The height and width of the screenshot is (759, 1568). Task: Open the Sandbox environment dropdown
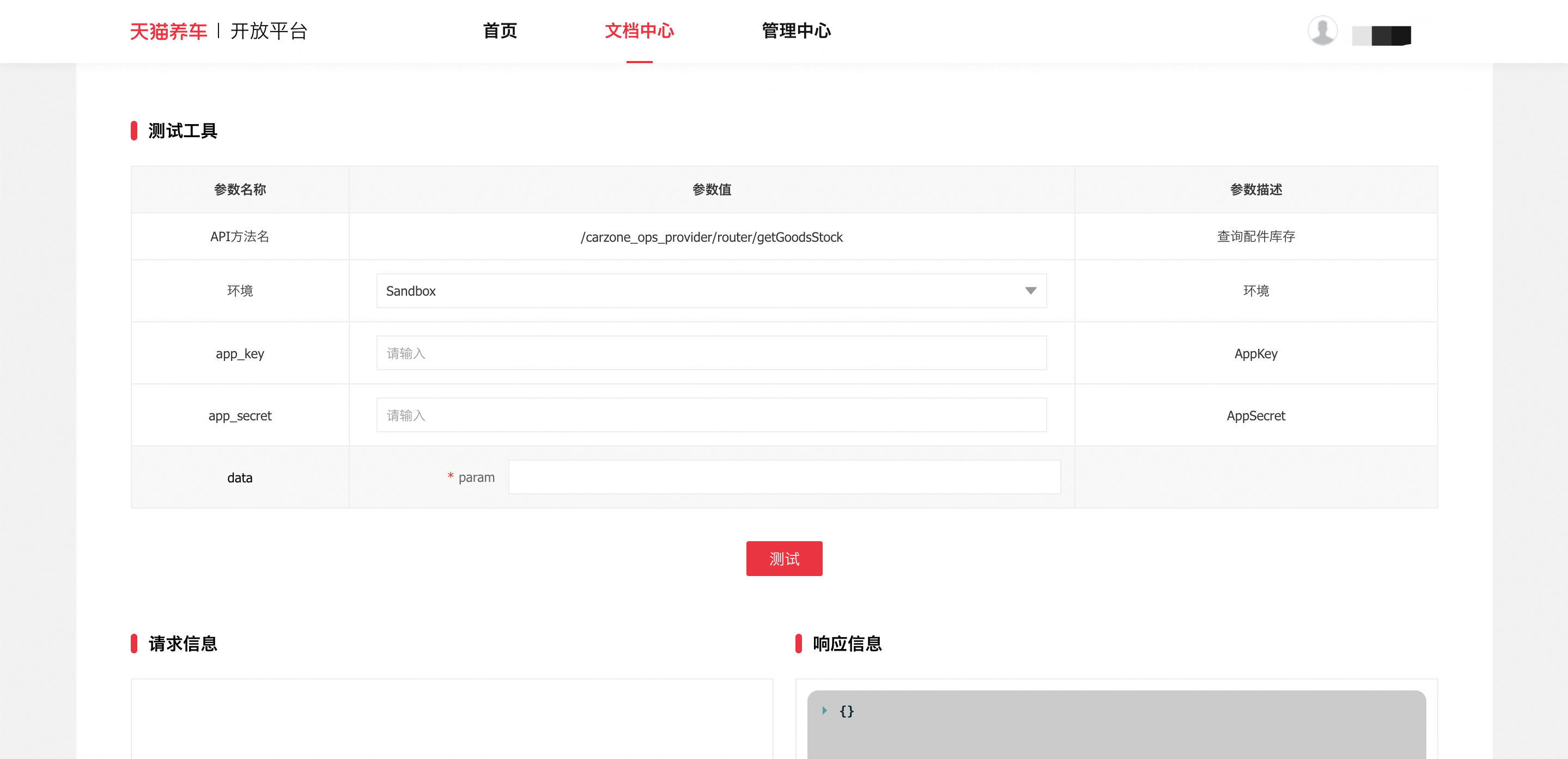click(x=710, y=291)
